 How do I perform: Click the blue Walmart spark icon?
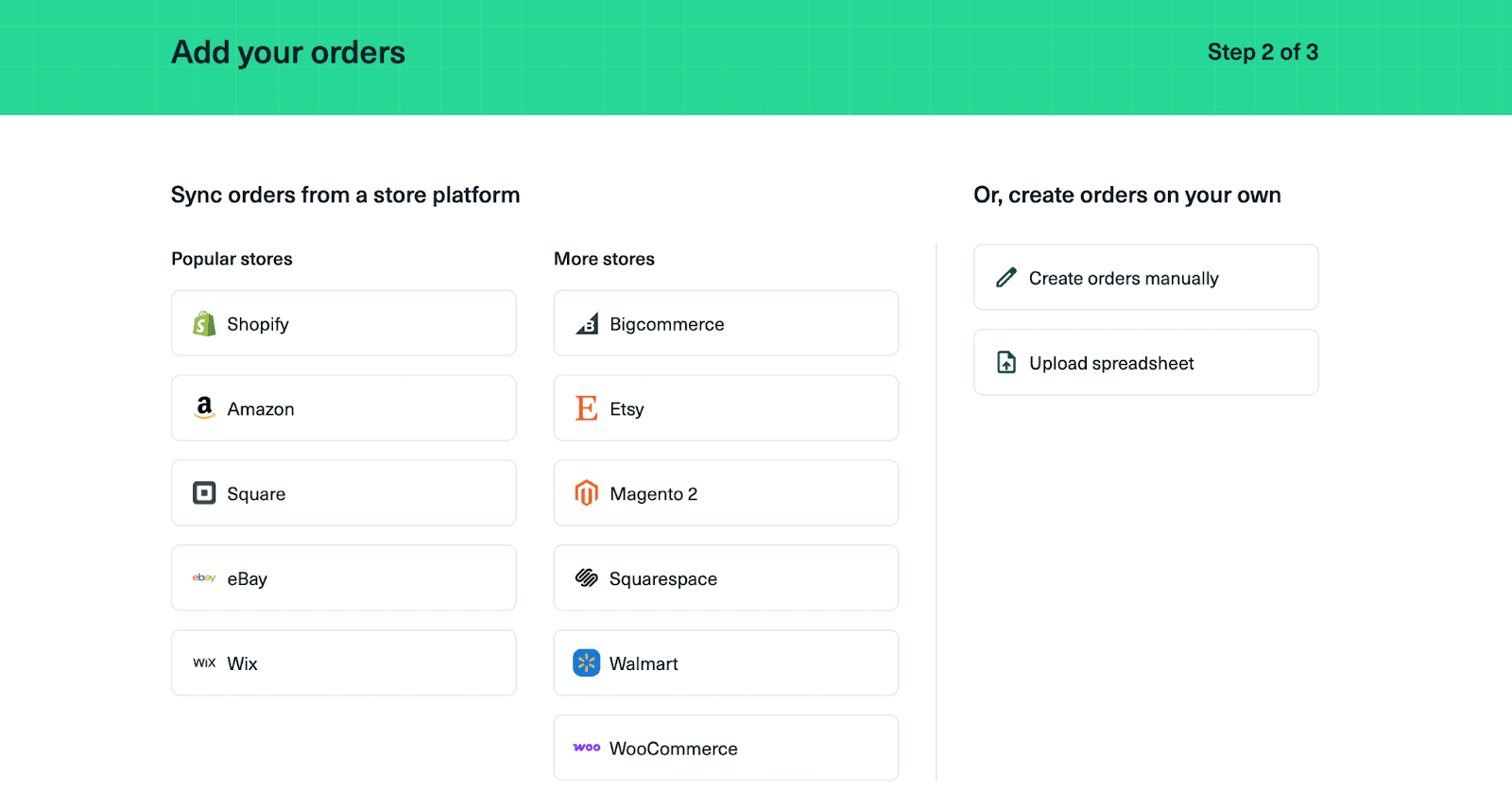587,663
